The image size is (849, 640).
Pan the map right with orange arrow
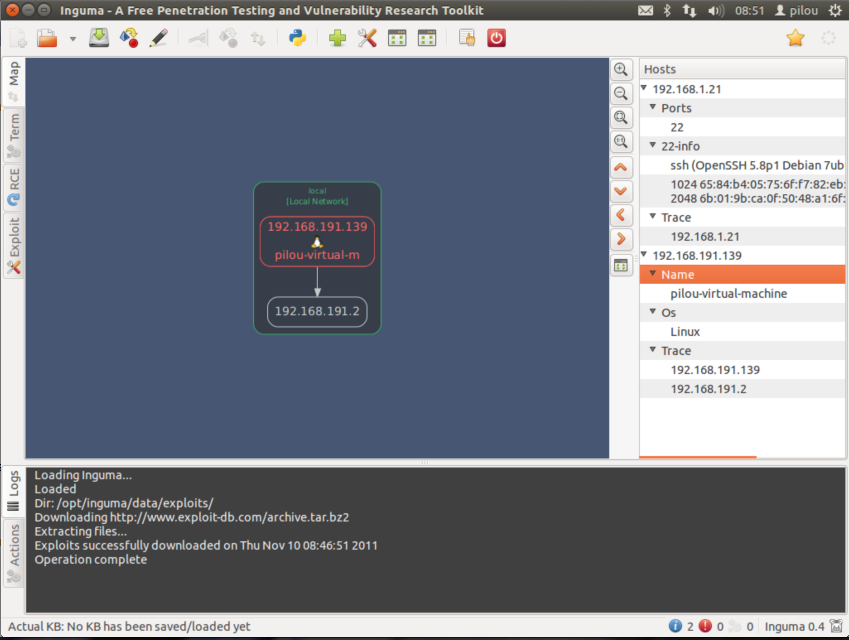tap(621, 239)
